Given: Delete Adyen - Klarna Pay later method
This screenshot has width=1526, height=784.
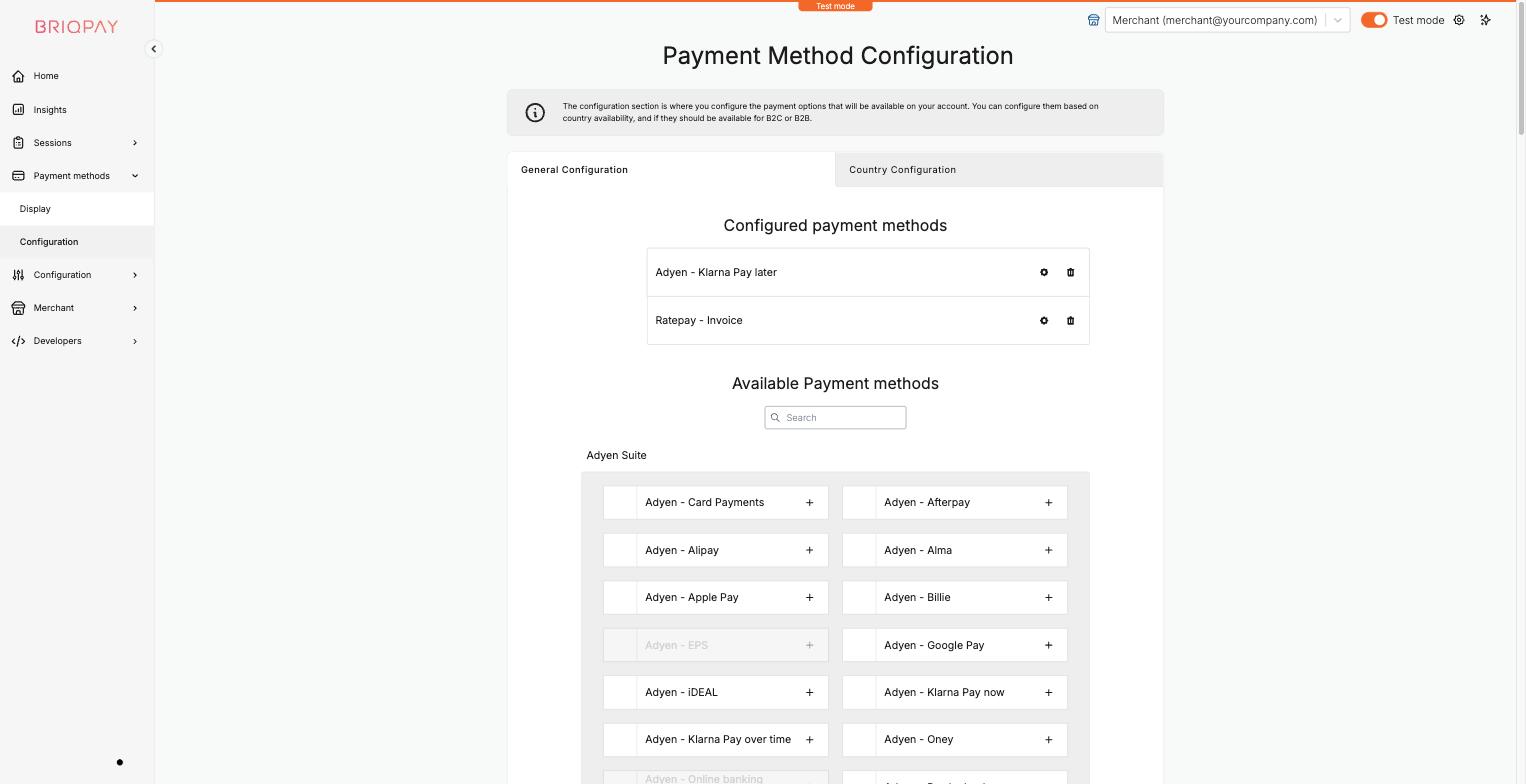Looking at the screenshot, I should pos(1070,272).
